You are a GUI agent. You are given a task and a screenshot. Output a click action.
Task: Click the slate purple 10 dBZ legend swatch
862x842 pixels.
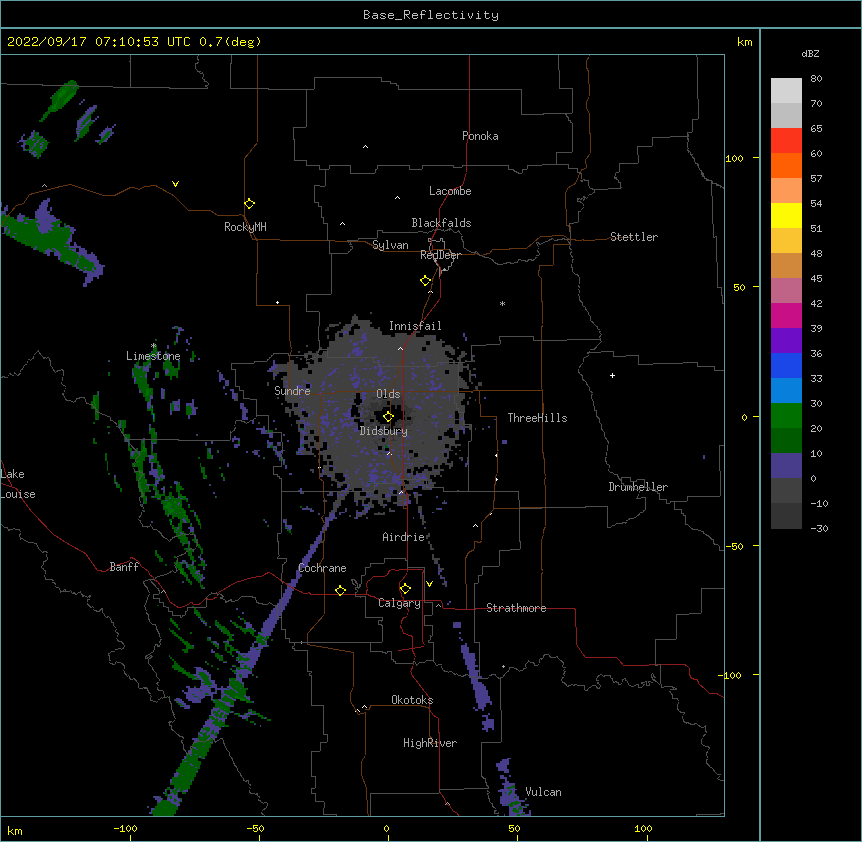pyautogui.click(x=786, y=466)
